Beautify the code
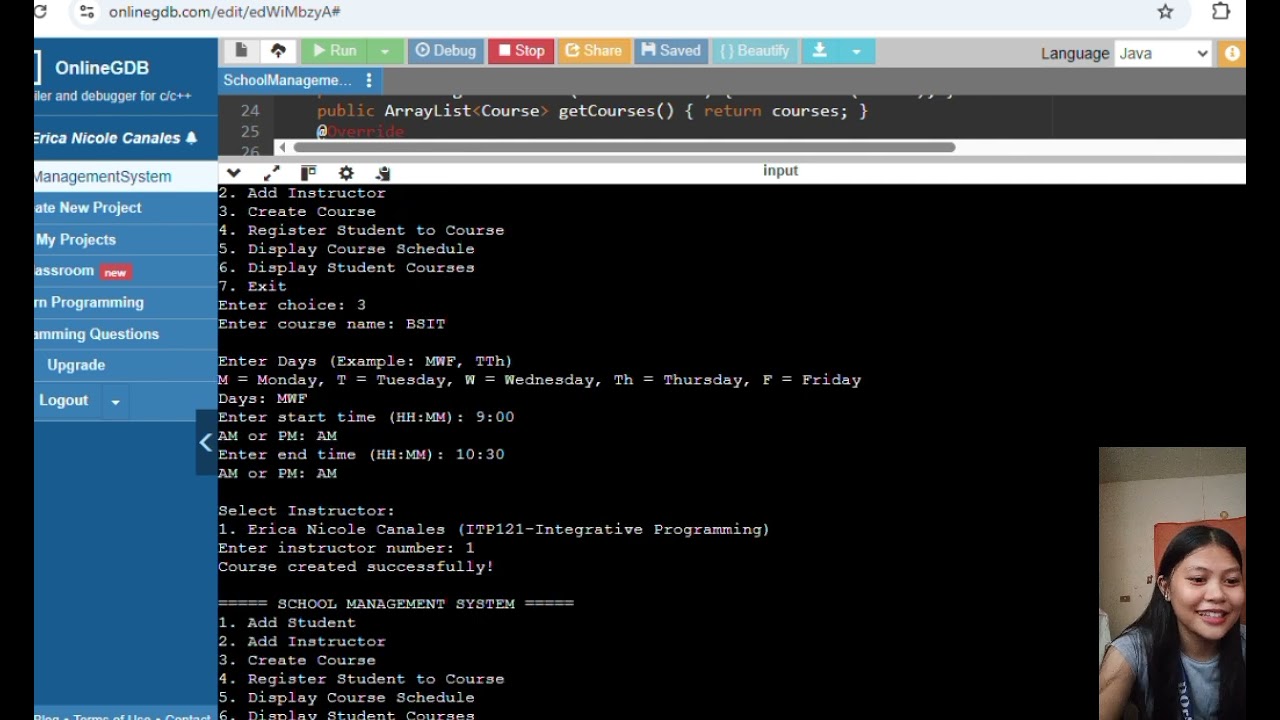 tap(755, 51)
